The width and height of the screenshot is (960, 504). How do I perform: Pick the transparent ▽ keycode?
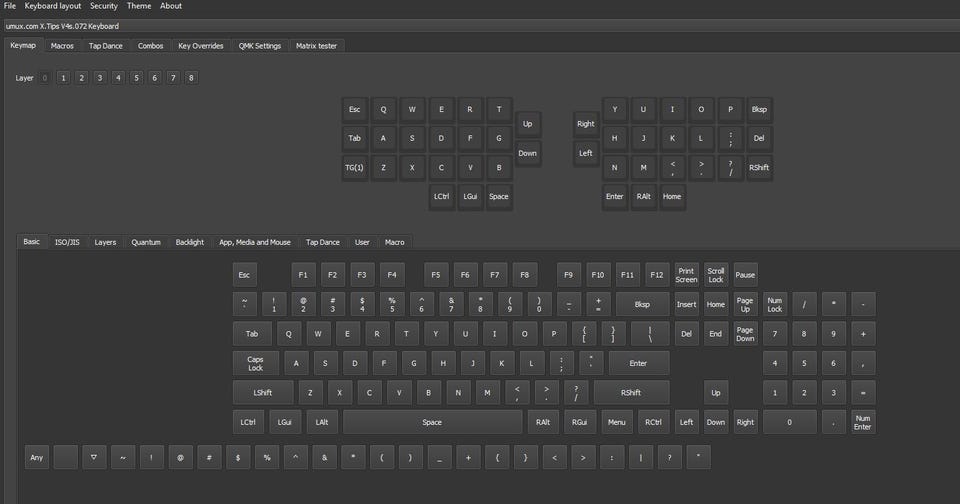point(94,457)
